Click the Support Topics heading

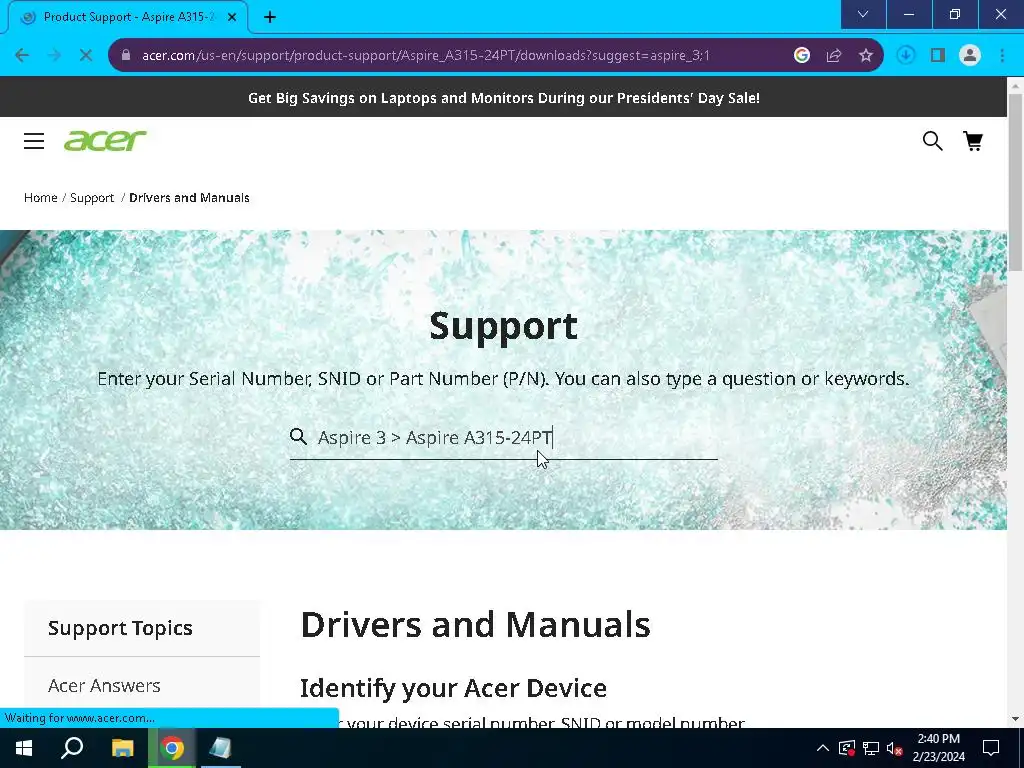tap(120, 628)
